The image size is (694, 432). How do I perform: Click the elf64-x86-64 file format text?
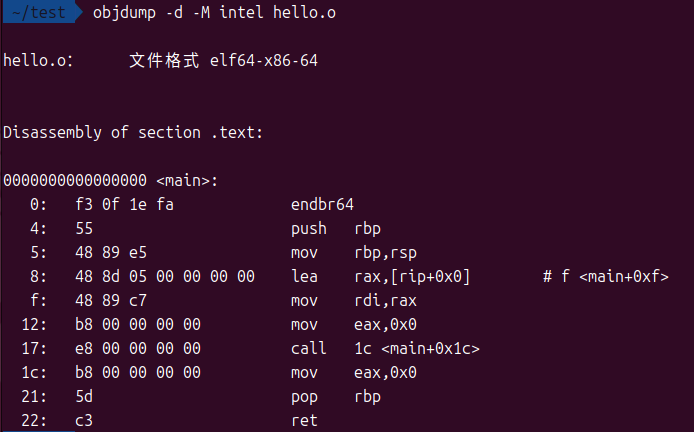click(264, 61)
